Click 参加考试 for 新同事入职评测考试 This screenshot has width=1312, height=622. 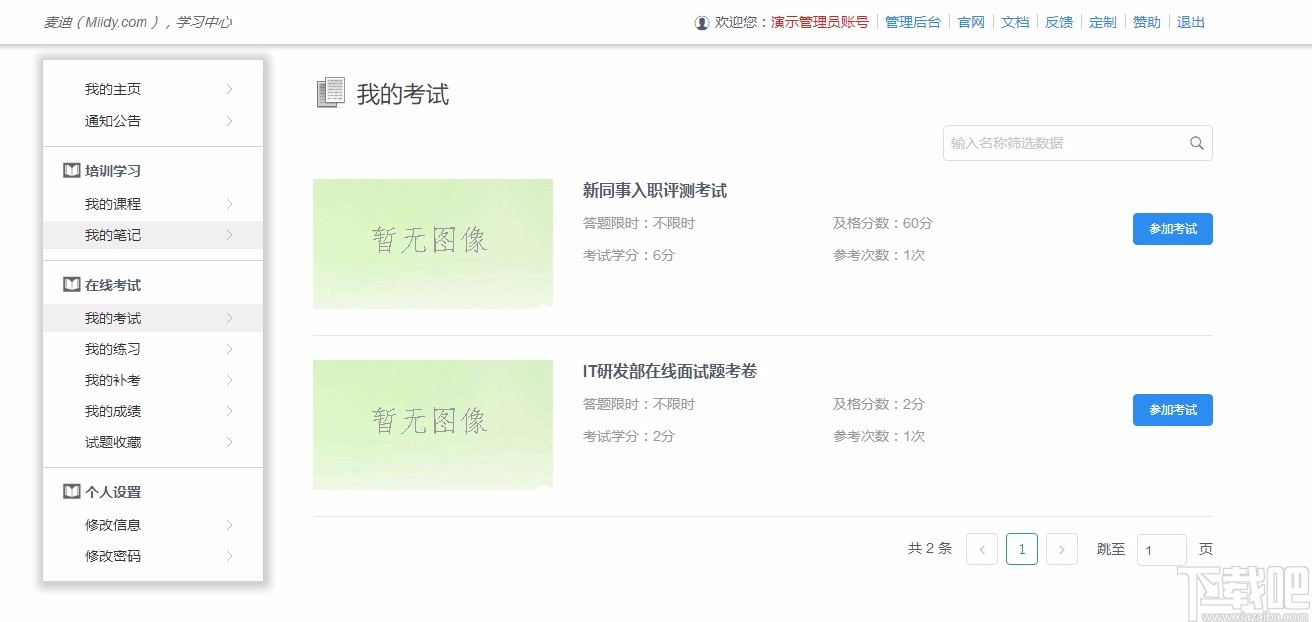tap(1172, 228)
